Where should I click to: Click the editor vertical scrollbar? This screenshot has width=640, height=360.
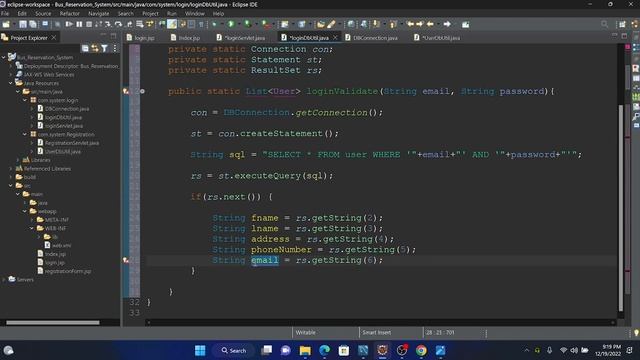pos(621,208)
